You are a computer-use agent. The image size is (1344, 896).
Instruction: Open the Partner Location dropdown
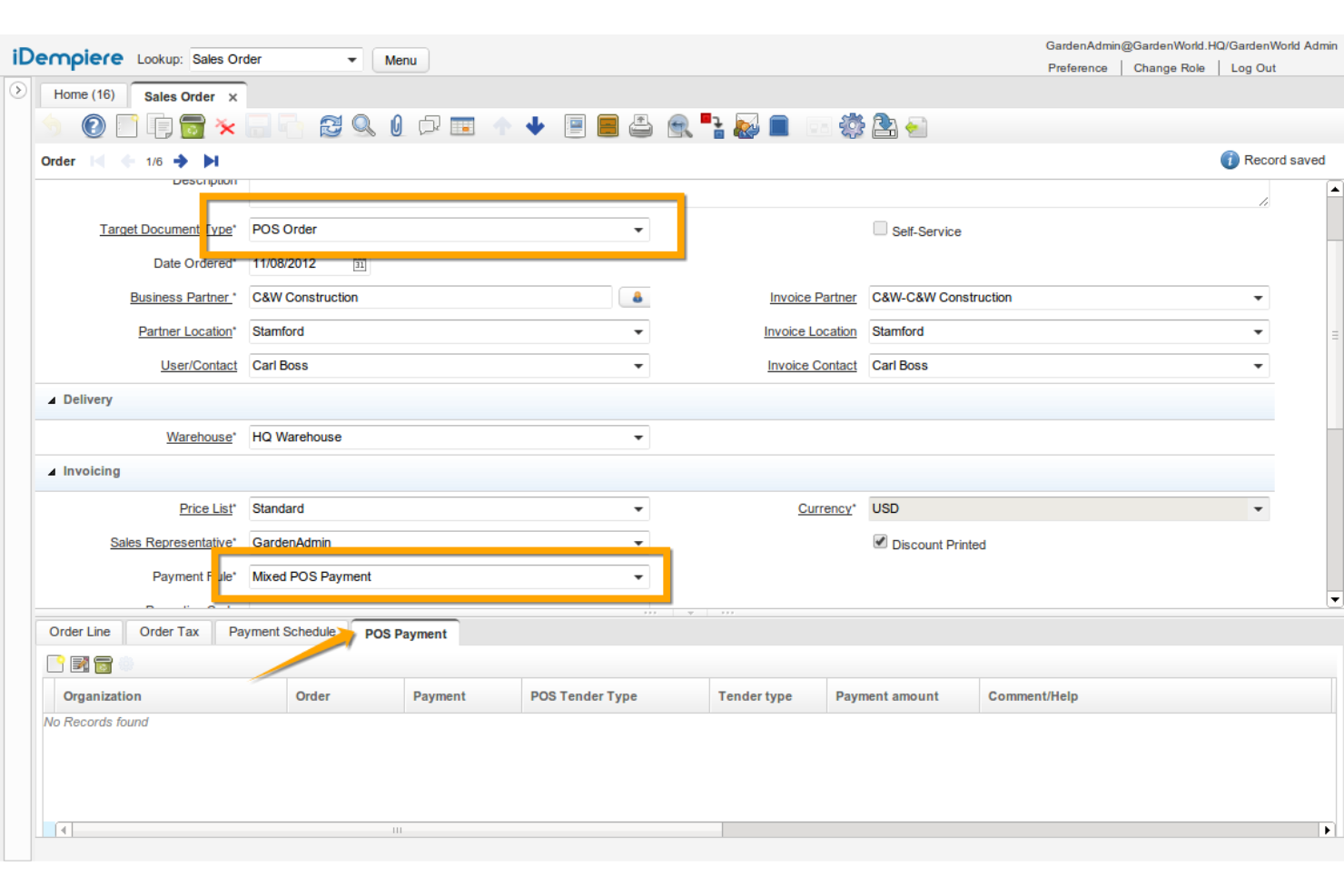click(638, 332)
